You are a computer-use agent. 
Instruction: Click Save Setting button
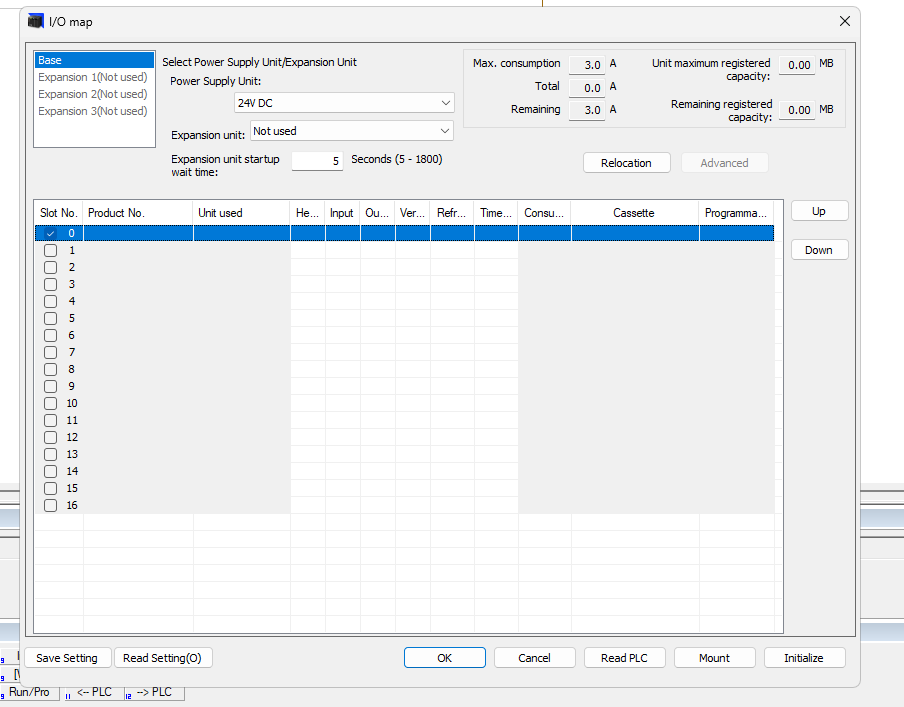point(67,658)
